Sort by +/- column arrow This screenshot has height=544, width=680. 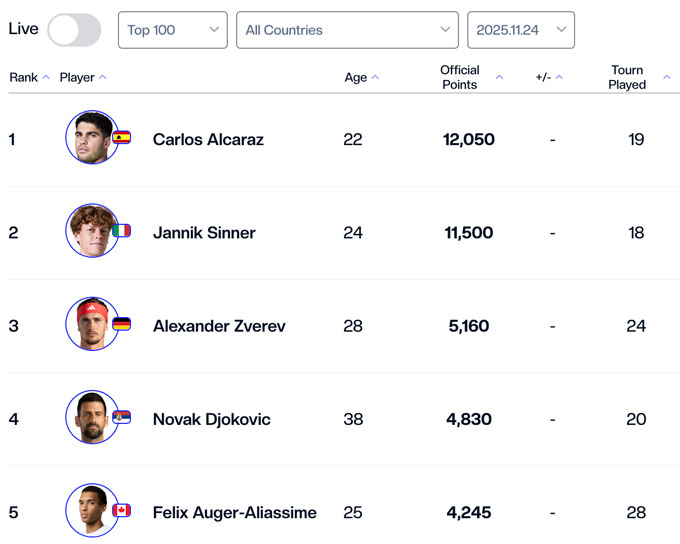click(559, 78)
